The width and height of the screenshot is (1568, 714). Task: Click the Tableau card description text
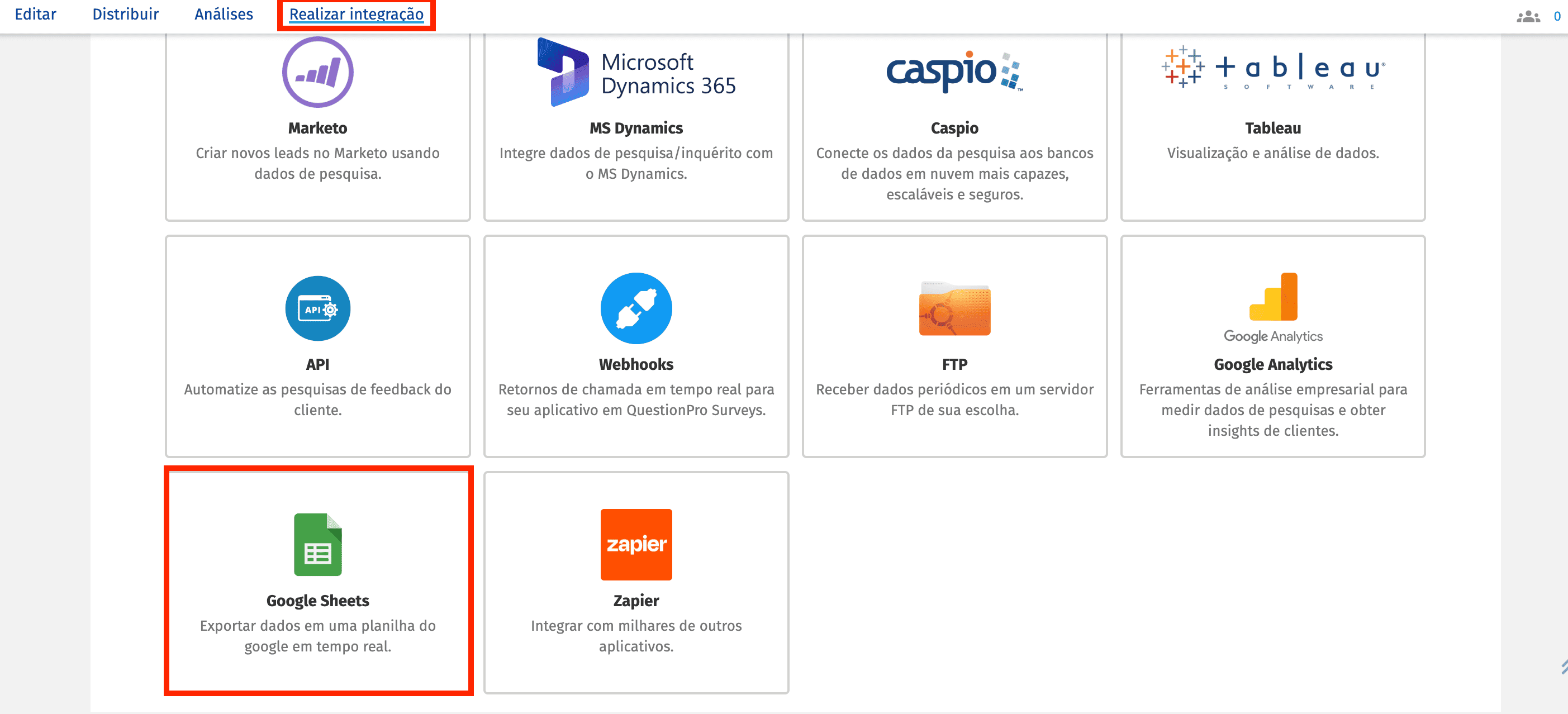tap(1273, 154)
